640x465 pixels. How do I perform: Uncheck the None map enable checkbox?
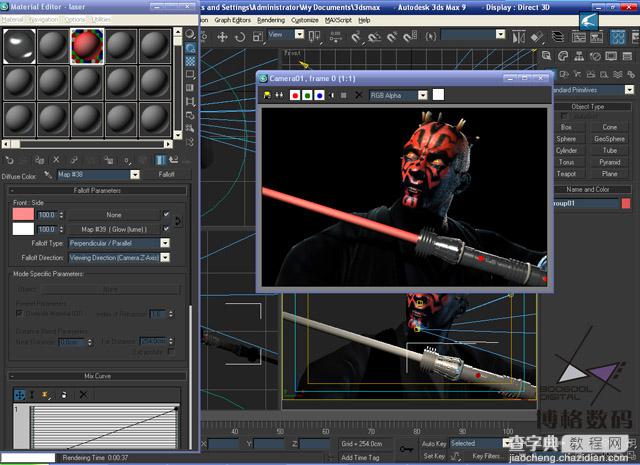coord(166,214)
